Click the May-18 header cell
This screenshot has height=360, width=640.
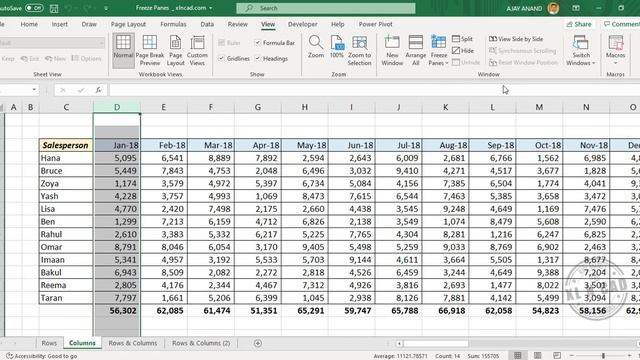pos(304,145)
